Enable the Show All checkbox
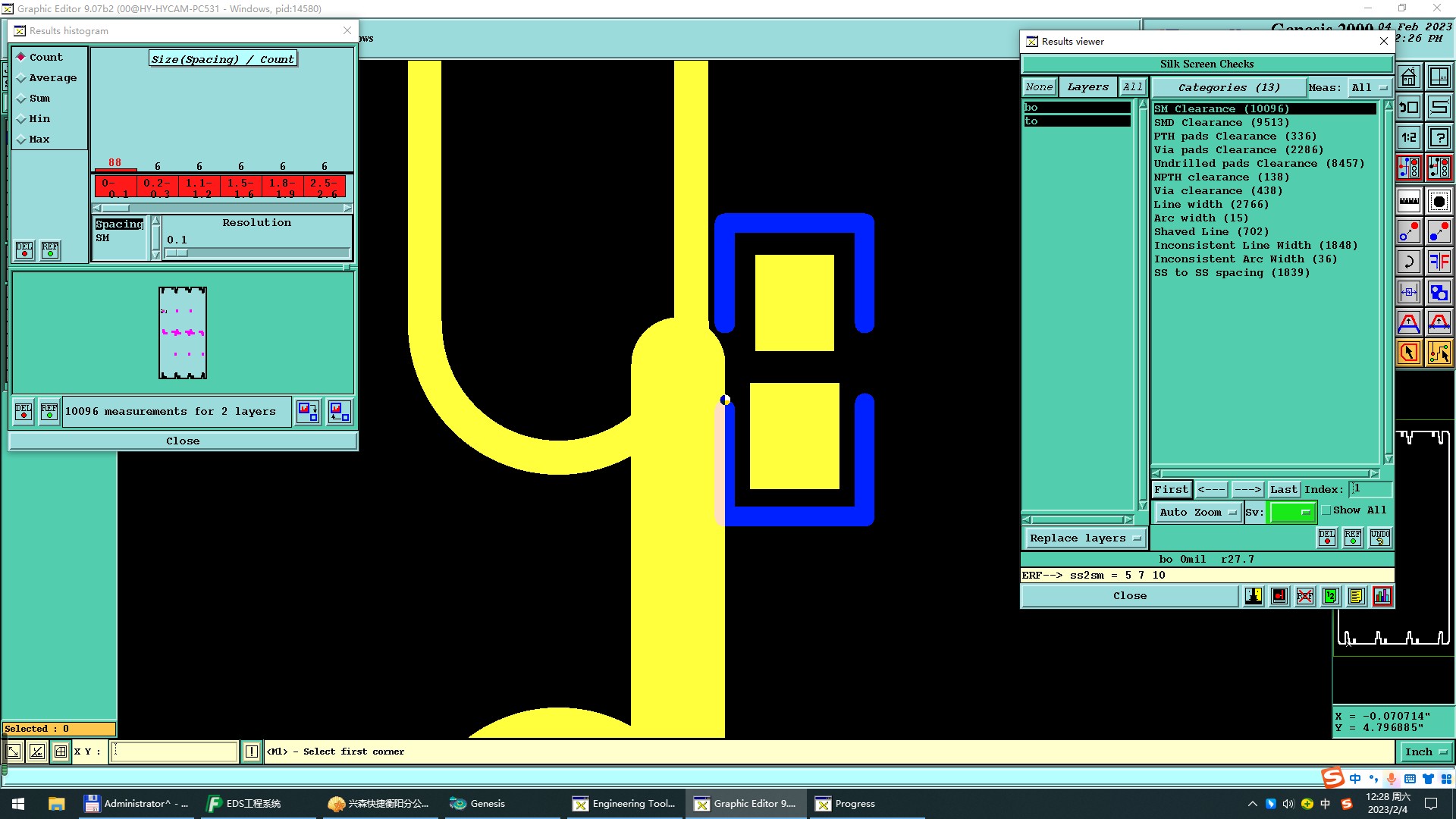Viewport: 1456px width, 819px height. (x=1326, y=510)
